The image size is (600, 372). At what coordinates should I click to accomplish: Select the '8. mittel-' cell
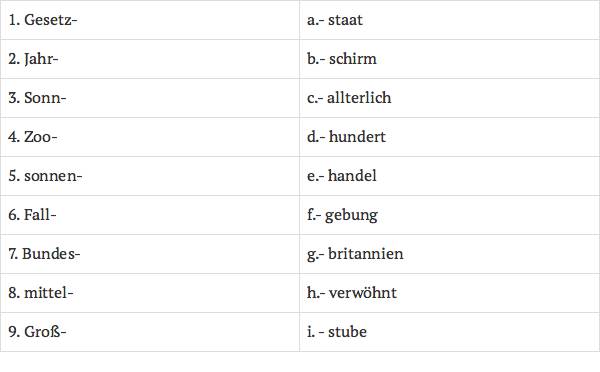tap(150, 293)
